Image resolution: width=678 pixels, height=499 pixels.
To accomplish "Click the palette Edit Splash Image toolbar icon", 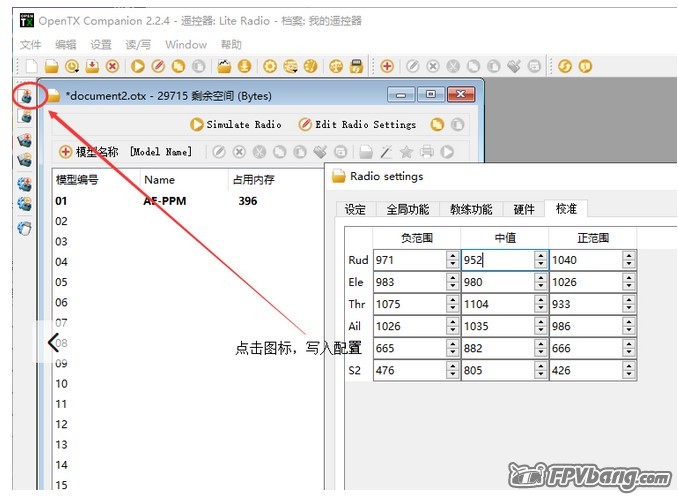I will click(x=310, y=66).
